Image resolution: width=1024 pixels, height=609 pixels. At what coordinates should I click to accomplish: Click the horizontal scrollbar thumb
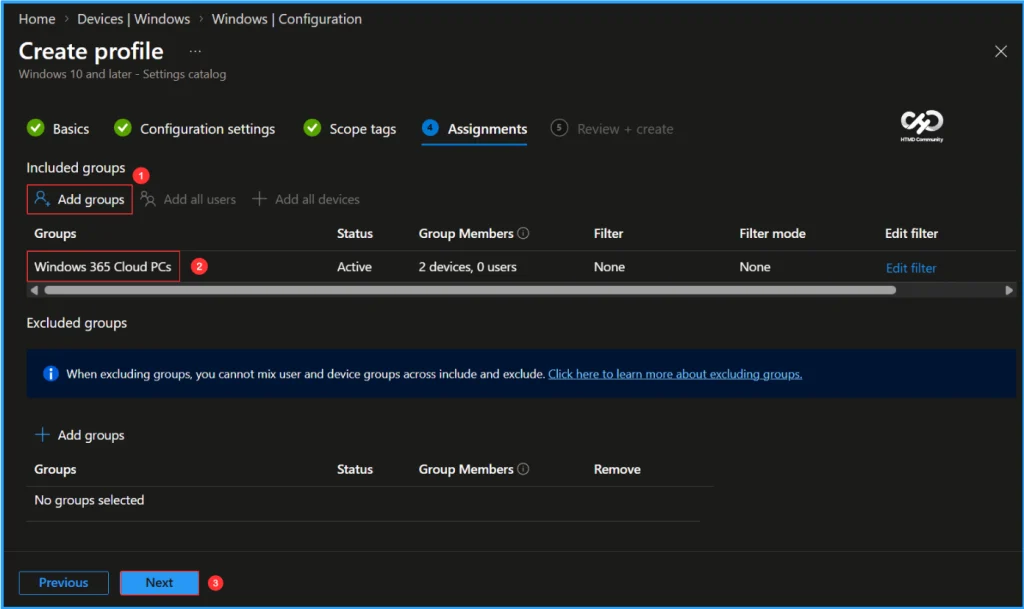click(470, 290)
